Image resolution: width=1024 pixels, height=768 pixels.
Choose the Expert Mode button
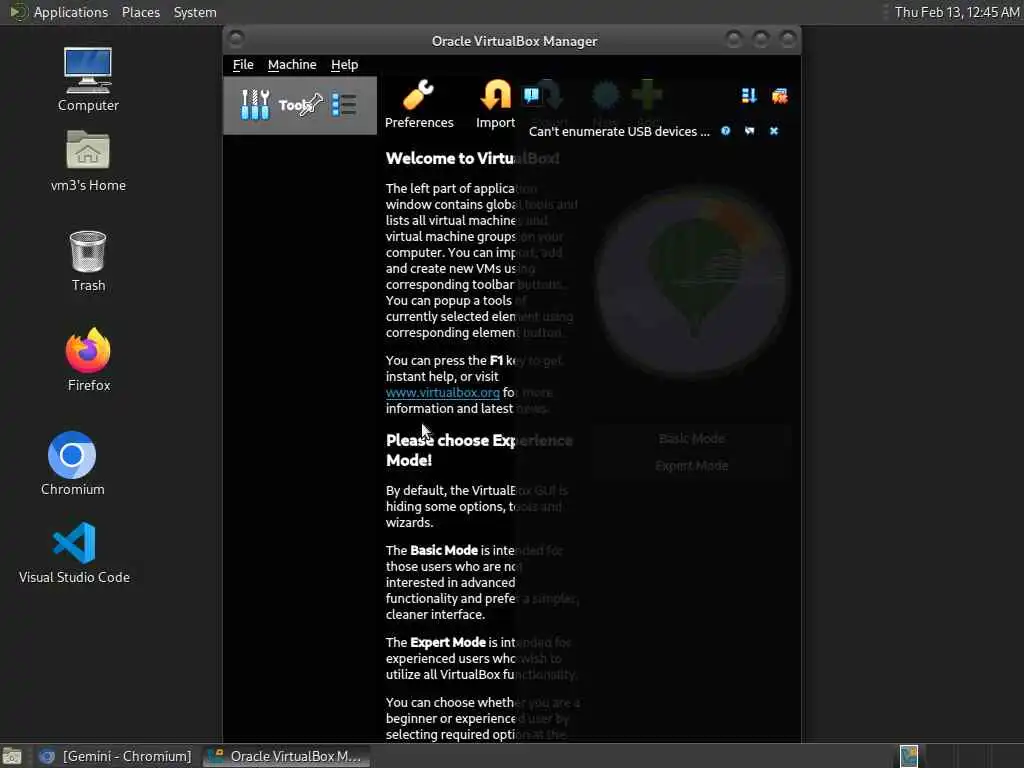click(692, 466)
